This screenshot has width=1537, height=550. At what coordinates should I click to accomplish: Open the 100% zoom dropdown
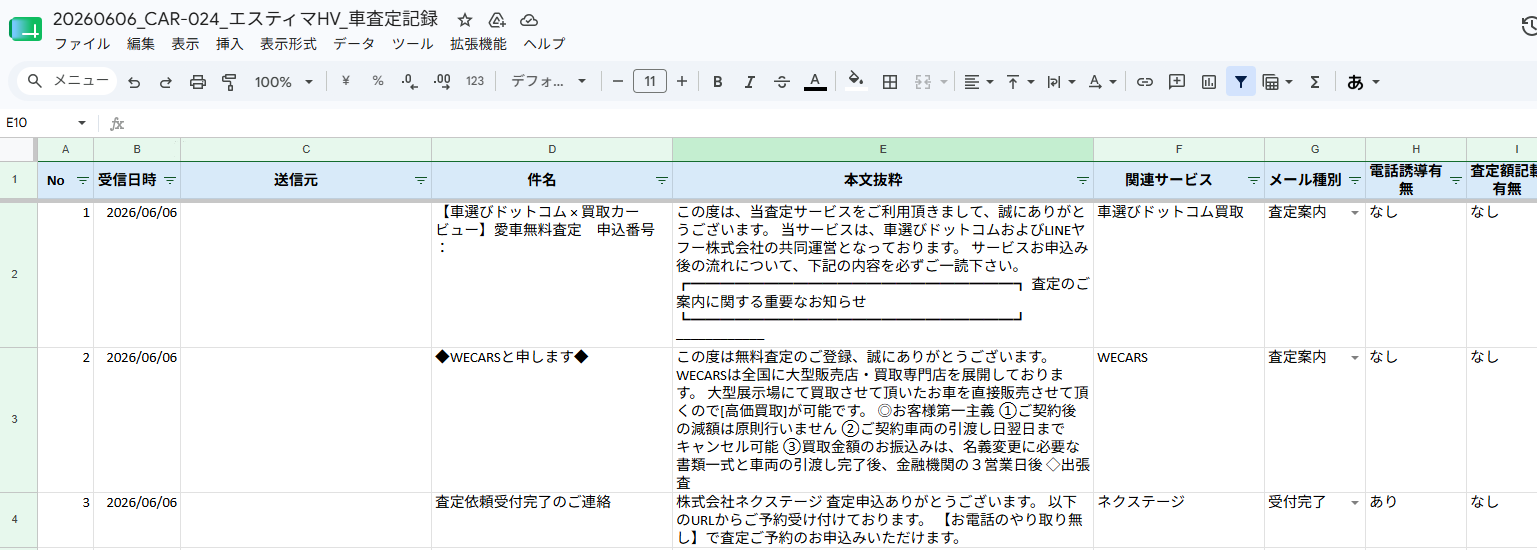tap(283, 82)
